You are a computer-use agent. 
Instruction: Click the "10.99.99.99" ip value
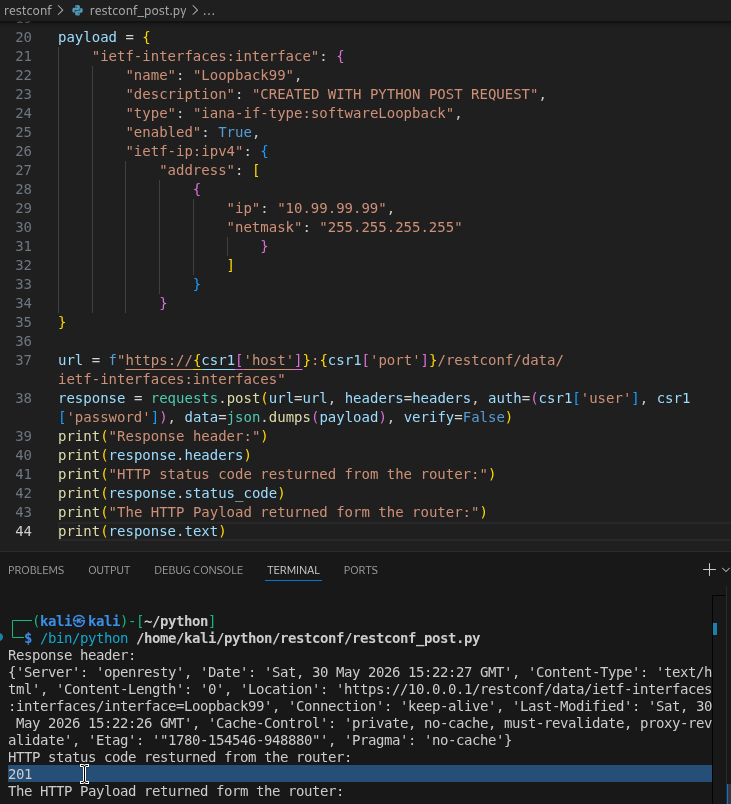tap(332, 208)
